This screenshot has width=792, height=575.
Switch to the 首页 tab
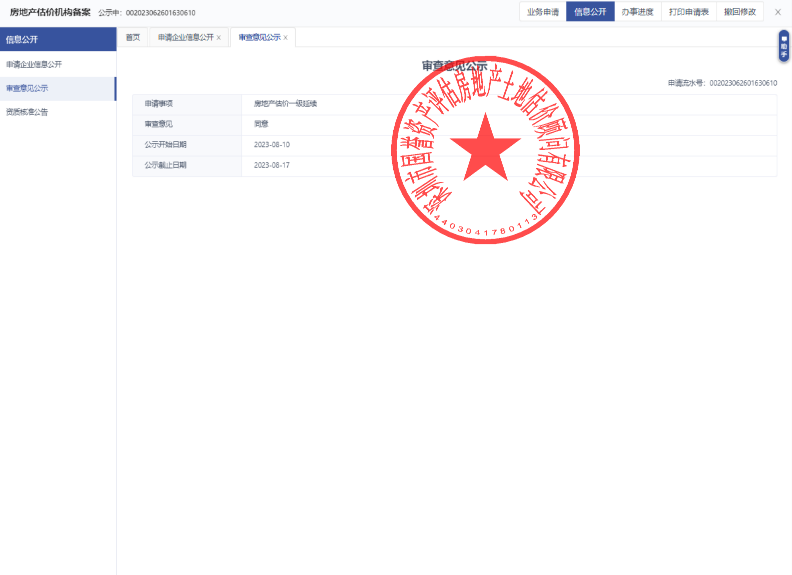133,38
